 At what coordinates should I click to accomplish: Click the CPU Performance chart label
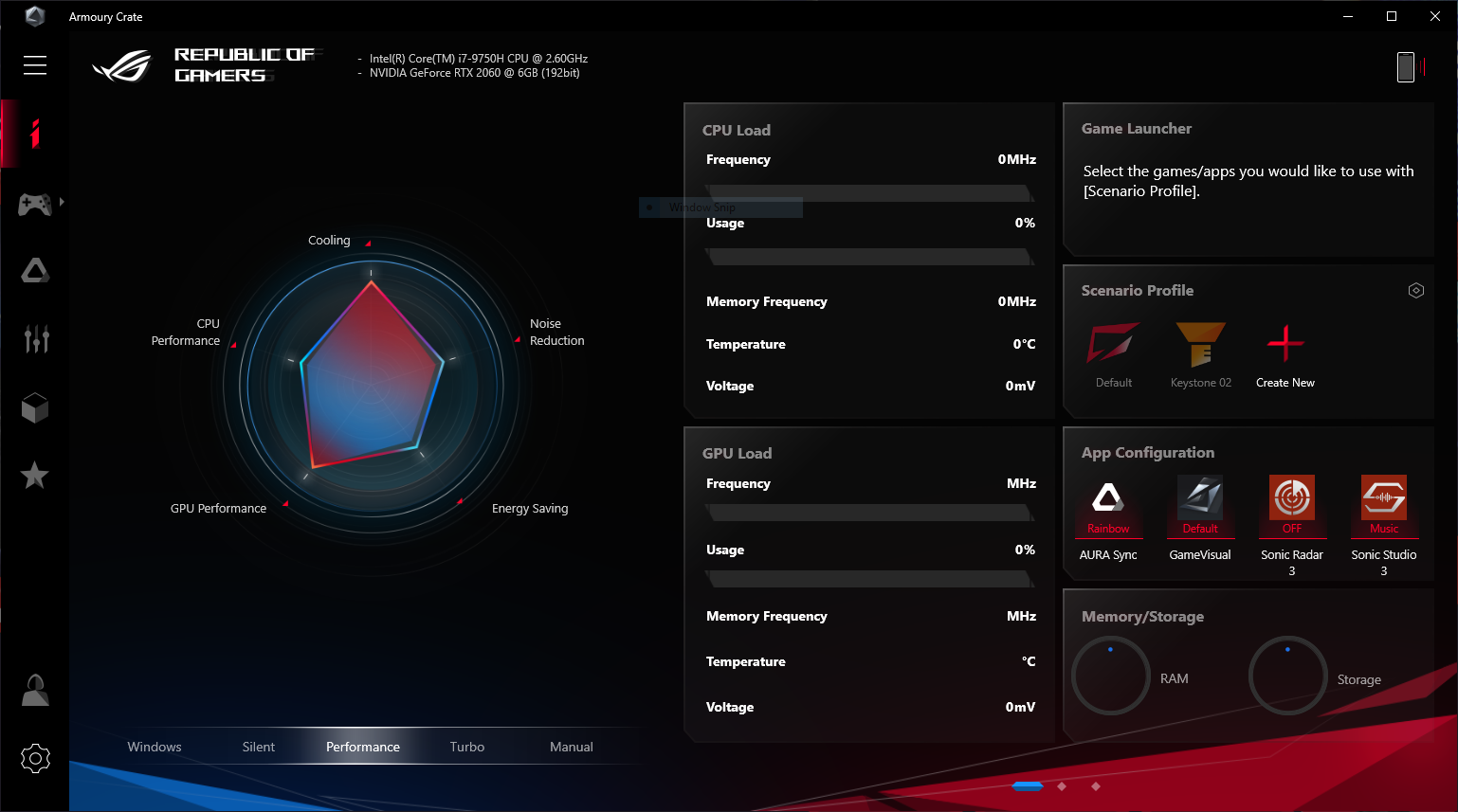(186, 333)
